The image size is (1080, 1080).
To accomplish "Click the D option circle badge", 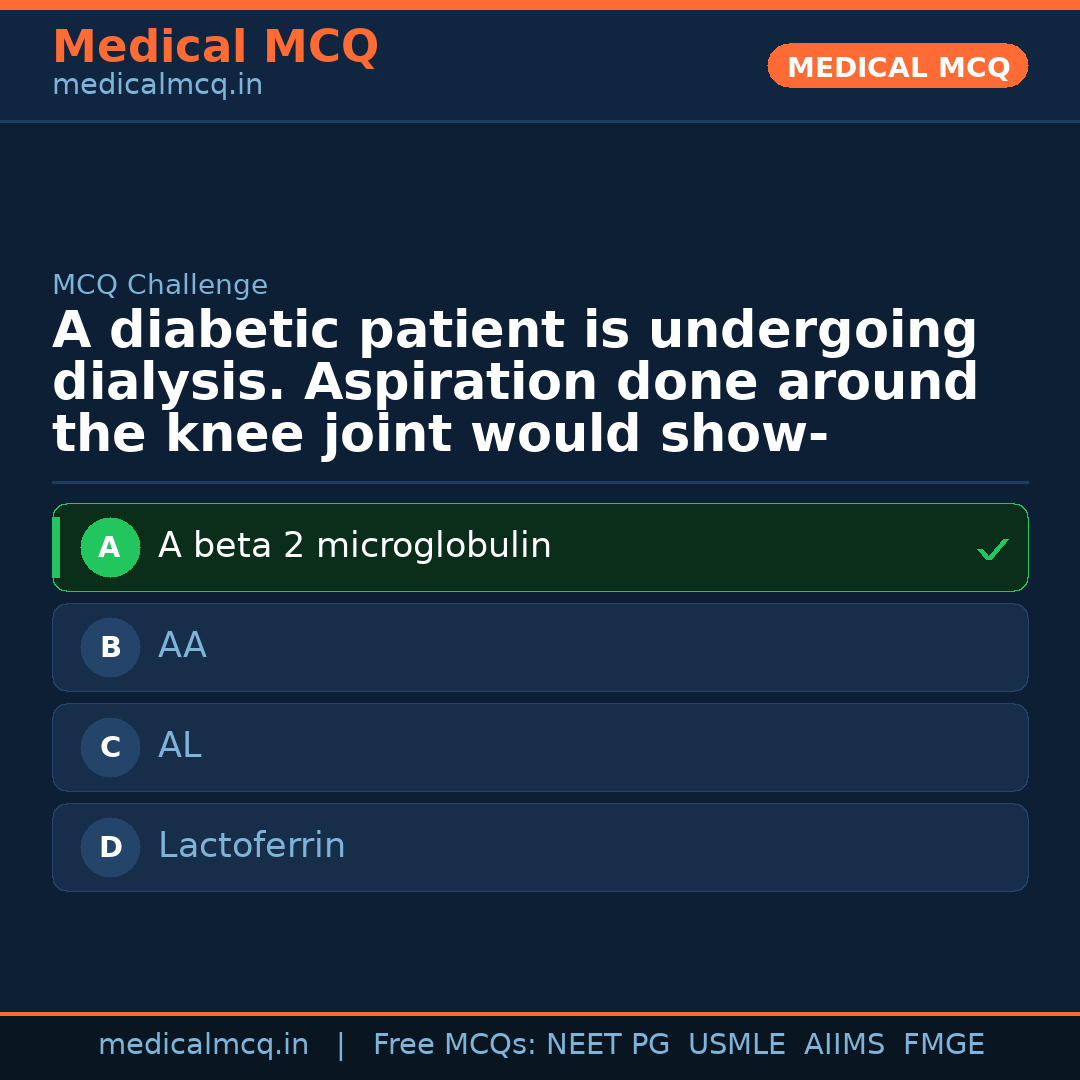I will click(x=110, y=847).
